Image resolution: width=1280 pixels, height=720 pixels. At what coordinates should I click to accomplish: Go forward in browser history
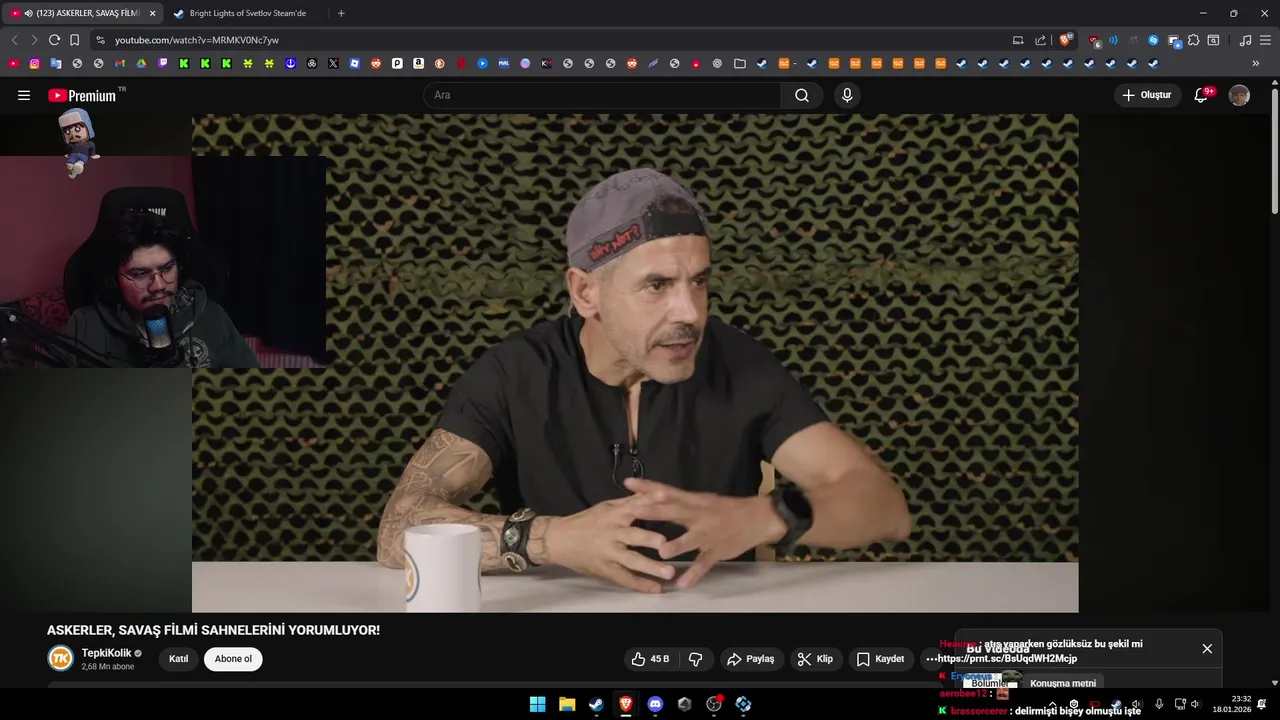[34, 40]
